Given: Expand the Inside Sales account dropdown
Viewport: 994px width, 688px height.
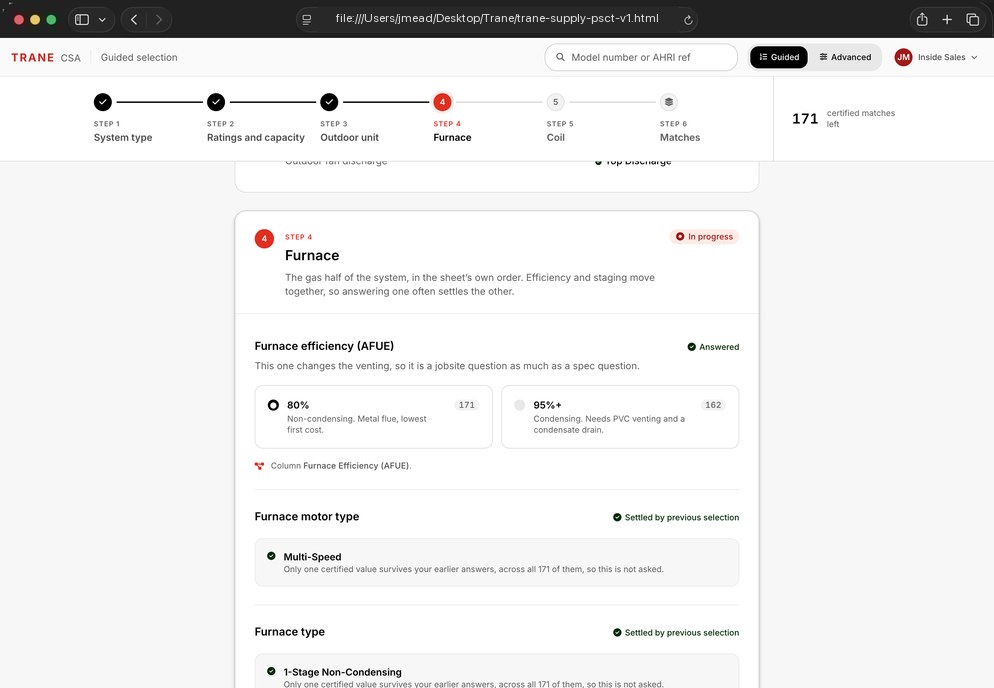Looking at the screenshot, I should click(947, 57).
